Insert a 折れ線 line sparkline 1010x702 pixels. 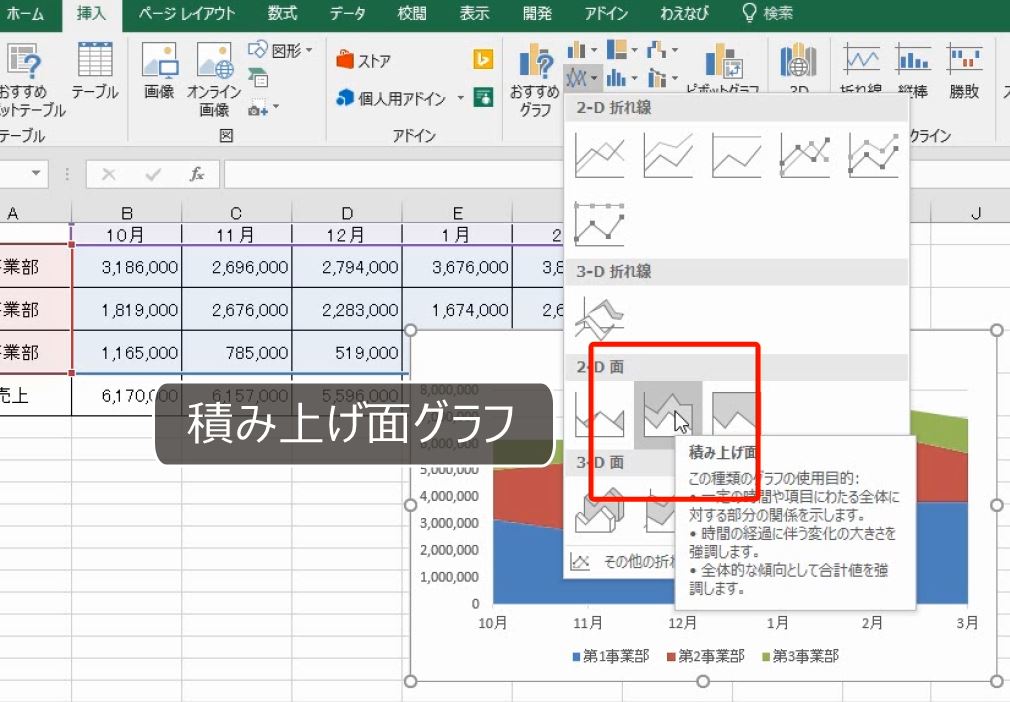click(861, 70)
